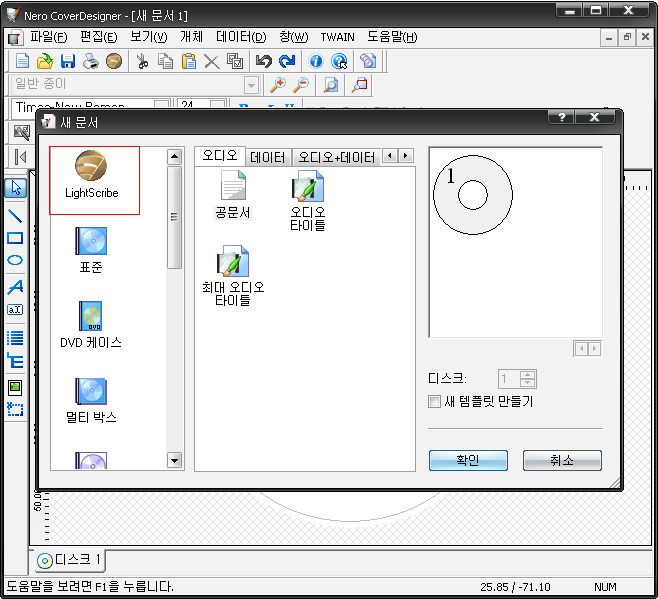The image size is (658, 599).
Task: Click the Print toolbar icon
Action: (91, 61)
